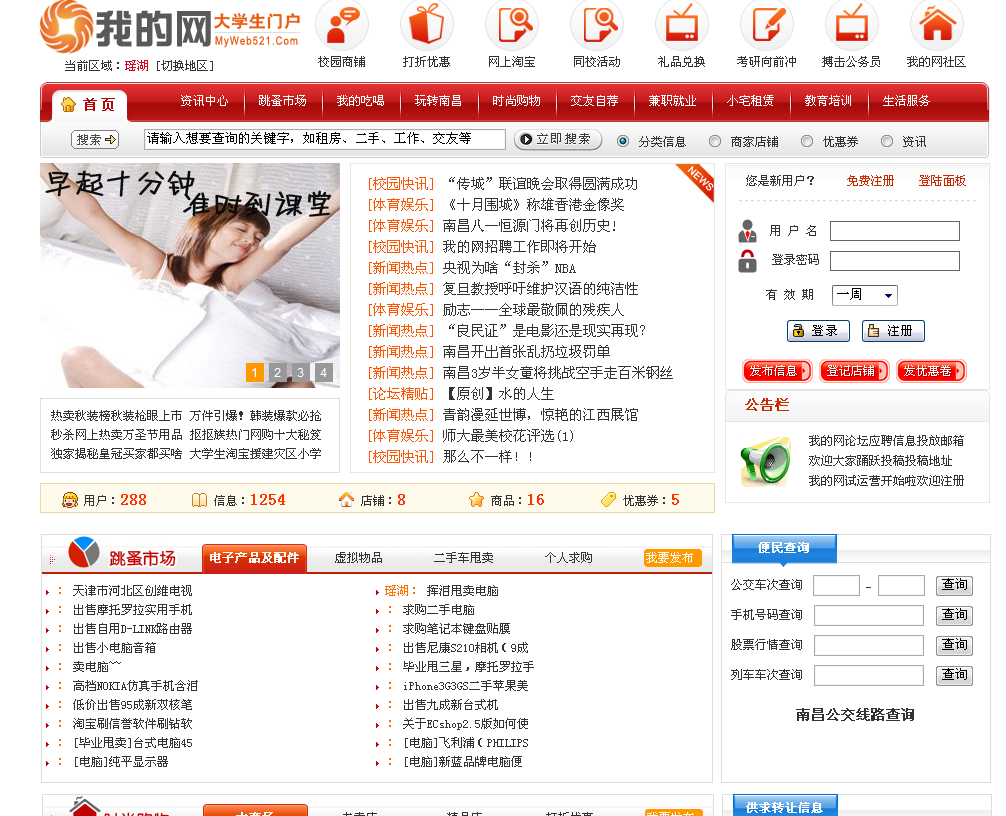
Task: Focus the 登录密码 input field
Action: pos(895,261)
